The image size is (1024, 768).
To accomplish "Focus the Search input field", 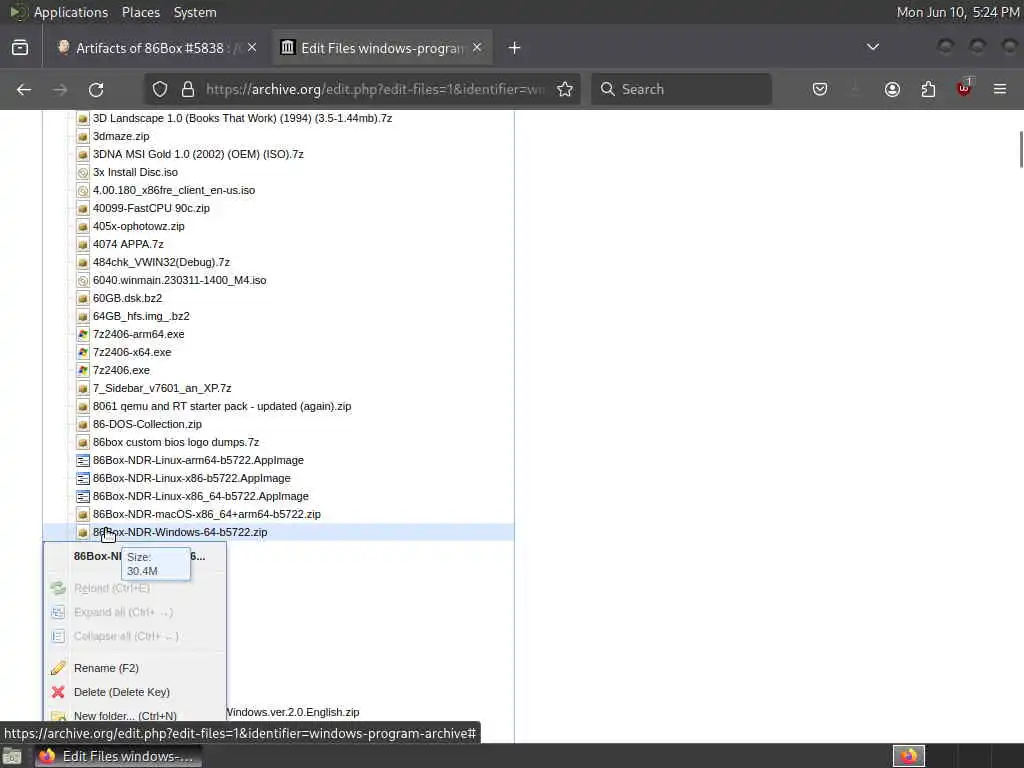I will [x=681, y=89].
